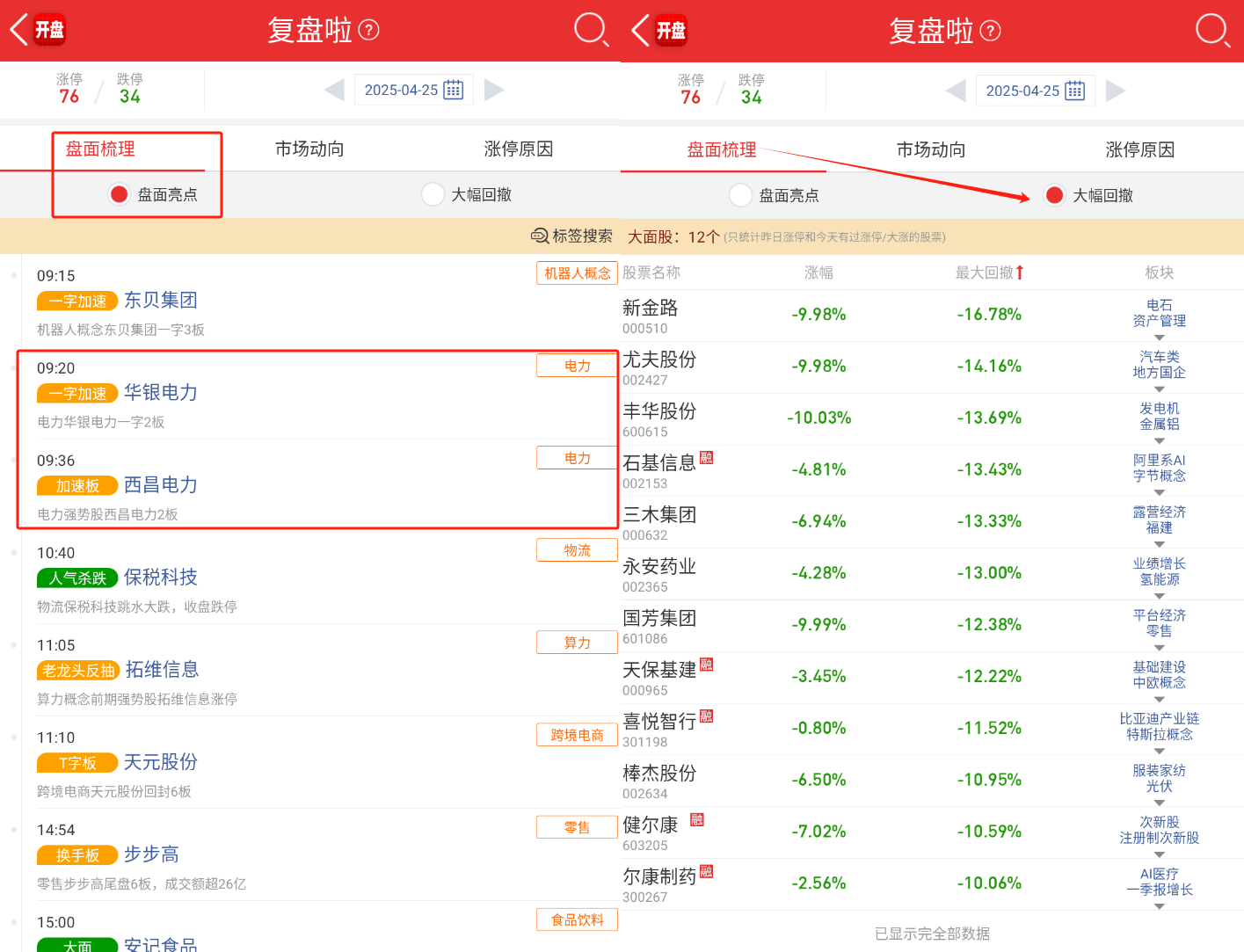Viewport: 1244px width, 952px height.
Task: Switch to 涨停原因 tab in left panel
Action: pyautogui.click(x=519, y=149)
